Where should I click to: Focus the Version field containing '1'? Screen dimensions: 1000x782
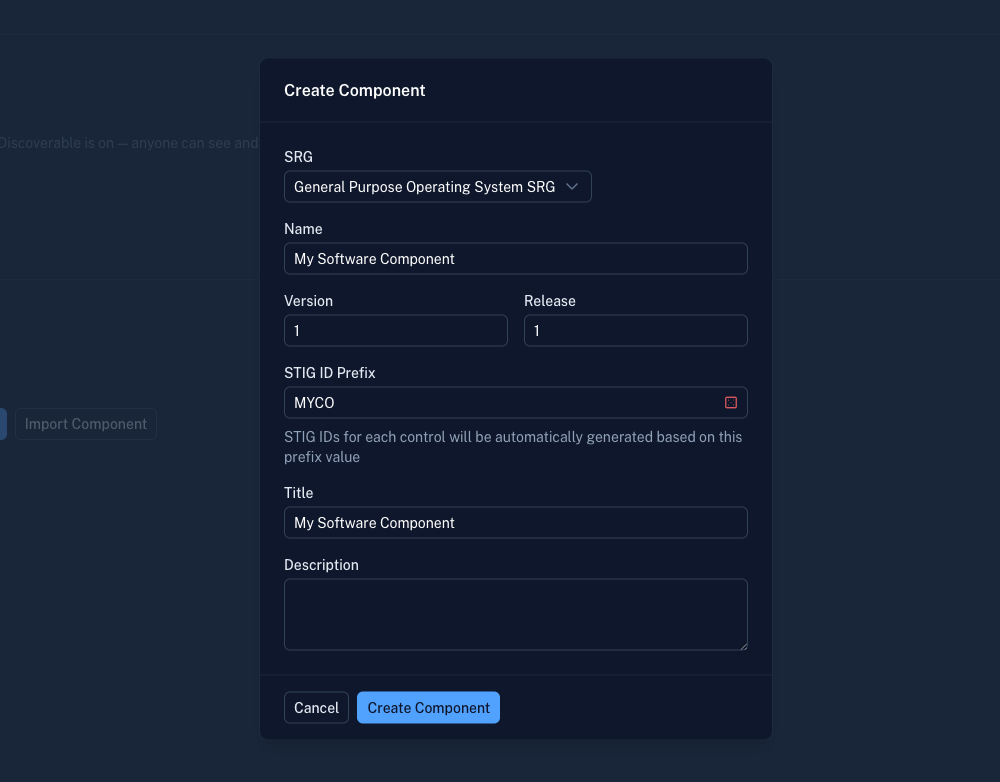point(395,330)
